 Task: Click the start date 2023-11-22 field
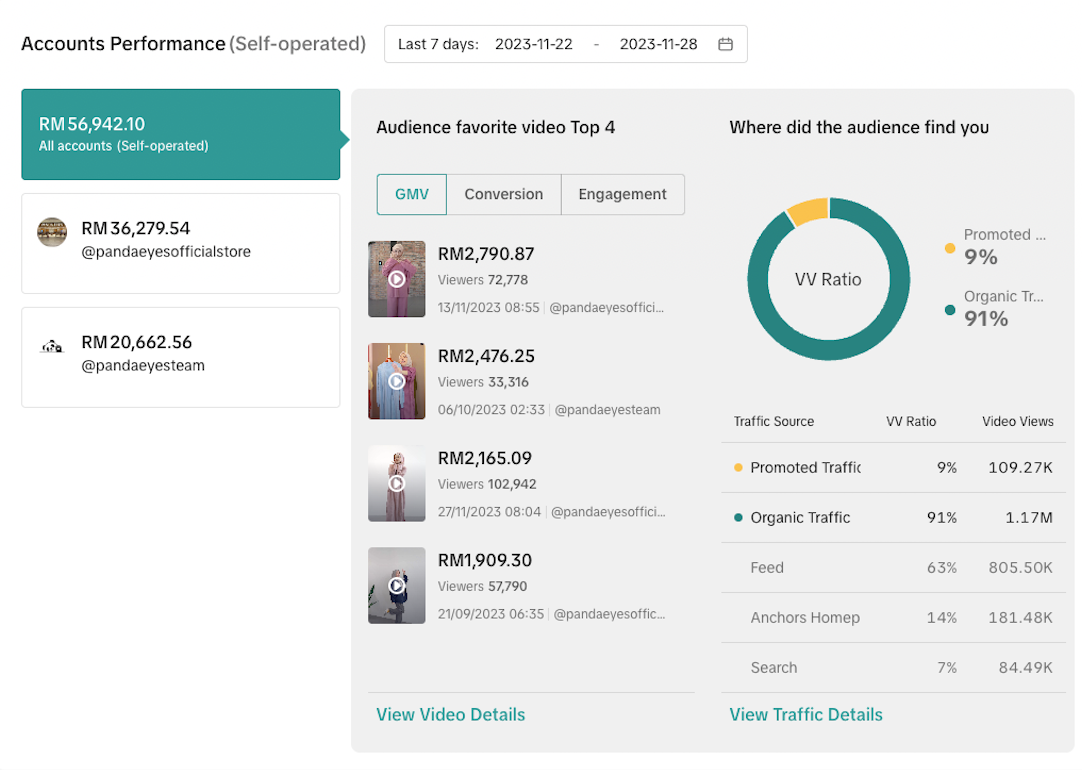pos(534,44)
